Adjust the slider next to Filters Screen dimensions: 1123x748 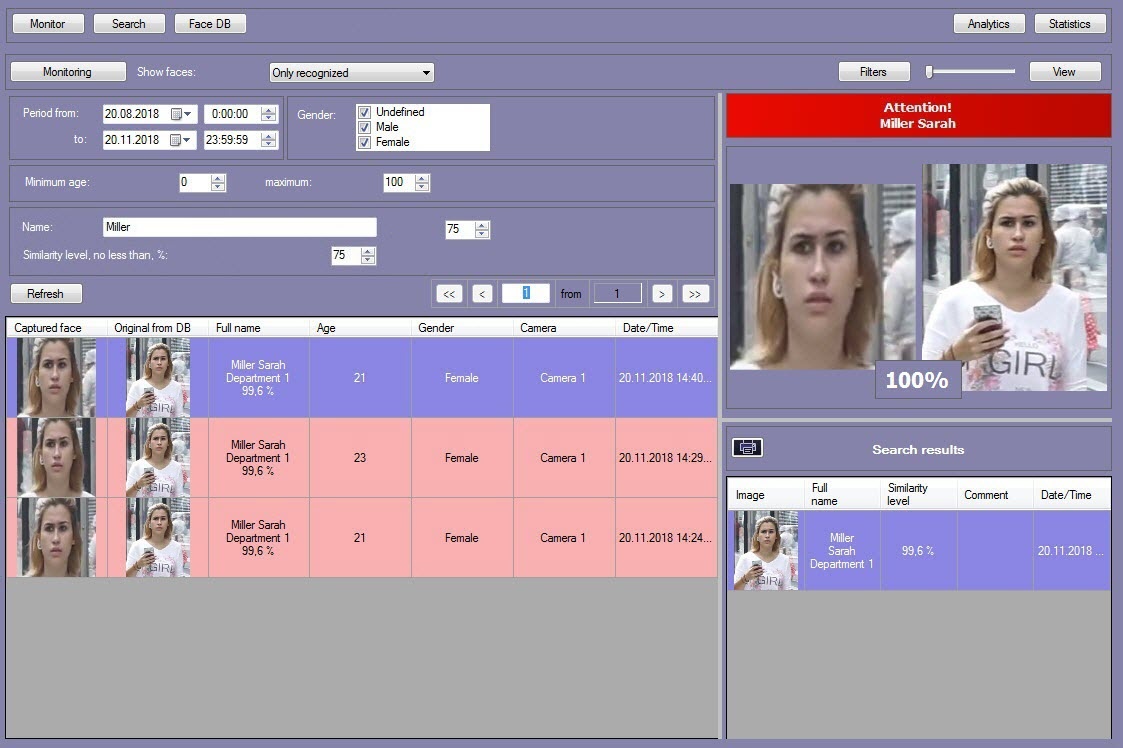929,72
